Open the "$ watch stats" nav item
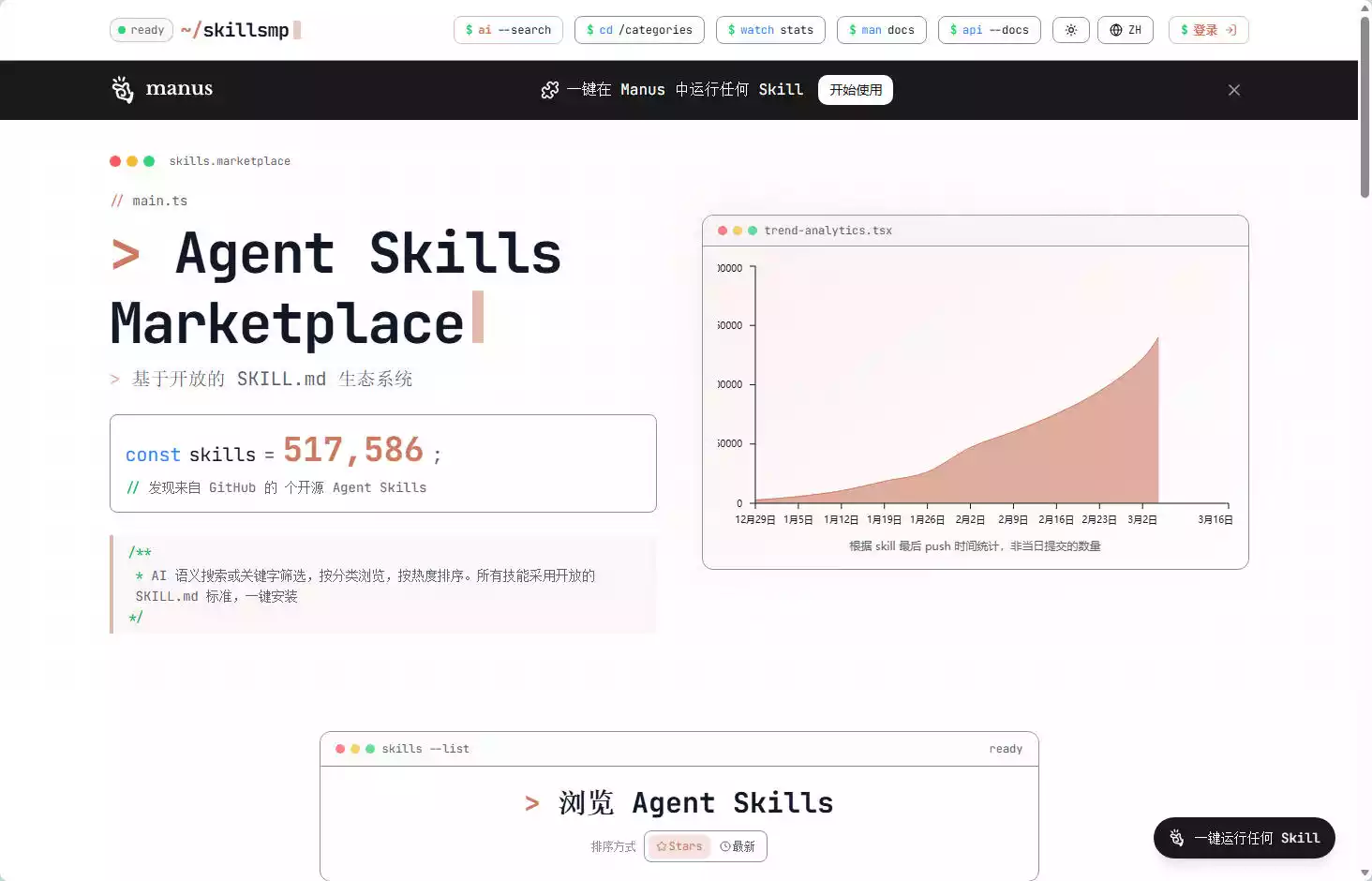The image size is (1372, 881). point(770,30)
